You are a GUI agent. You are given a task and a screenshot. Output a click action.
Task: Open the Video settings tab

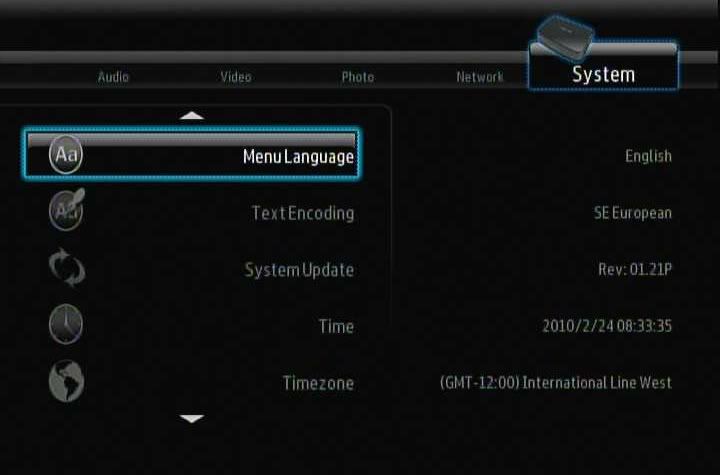[236, 77]
